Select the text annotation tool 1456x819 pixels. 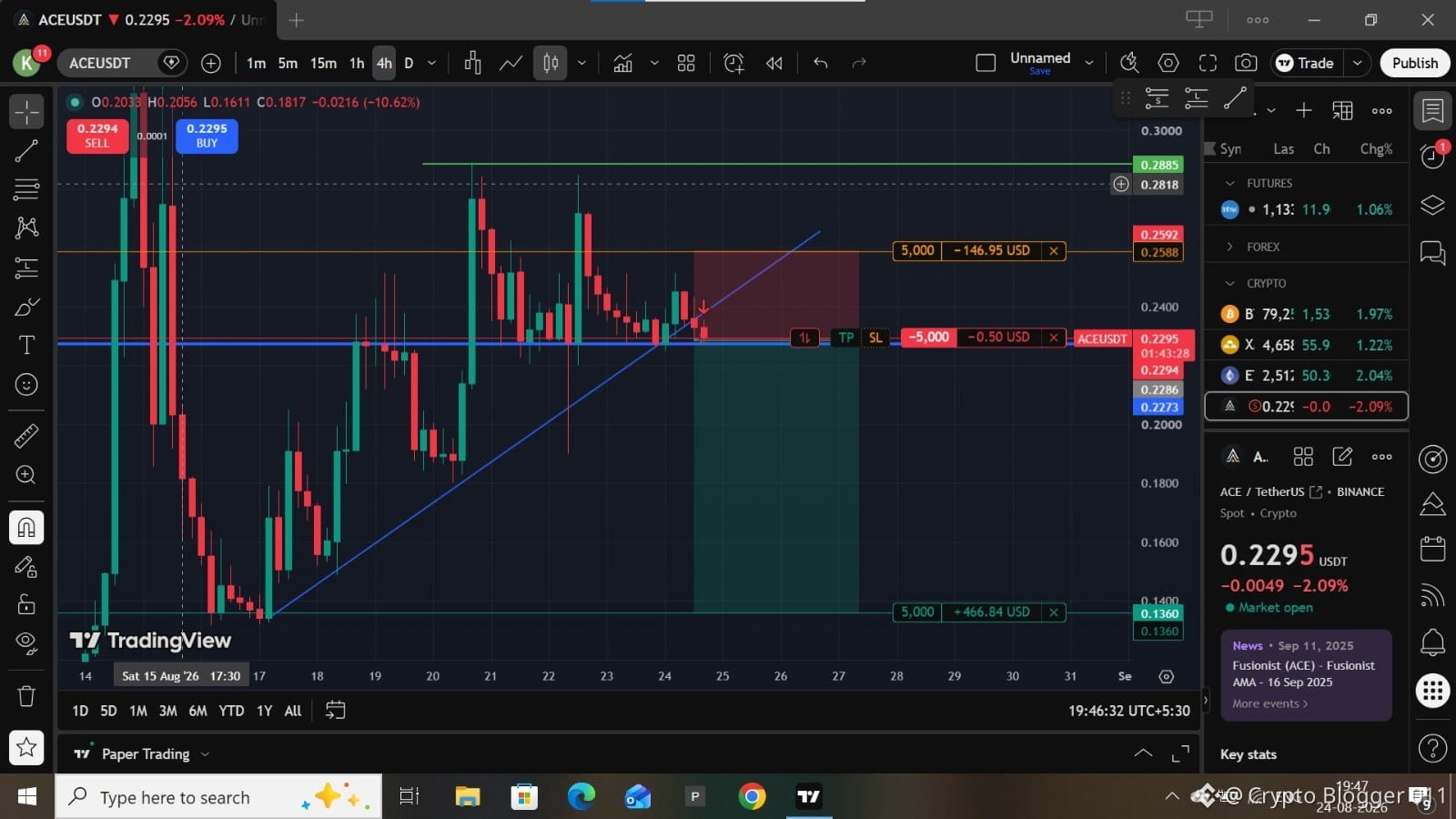coord(26,345)
